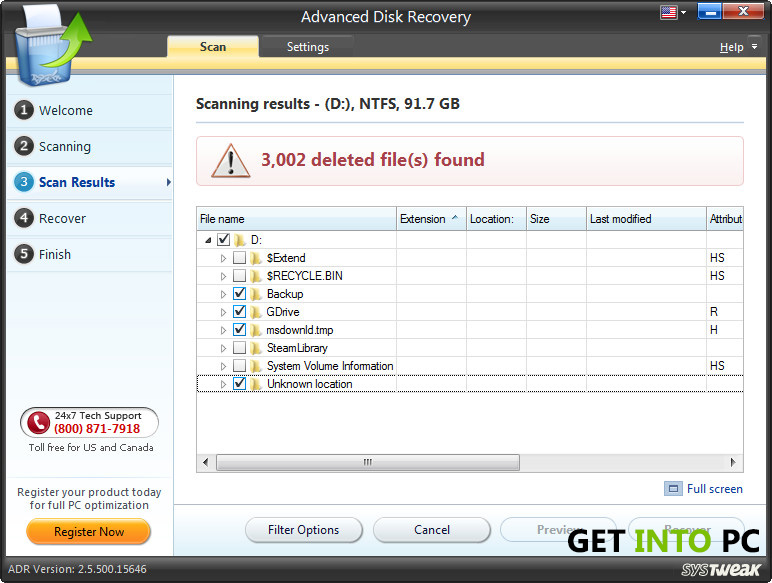772x583 pixels.
Task: Click the GDrive folder icon
Action: pos(256,312)
